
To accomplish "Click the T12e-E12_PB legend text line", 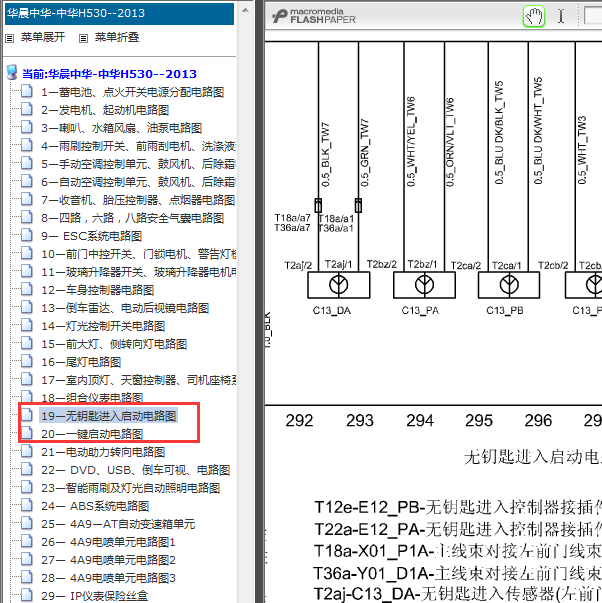I will [x=458, y=508].
